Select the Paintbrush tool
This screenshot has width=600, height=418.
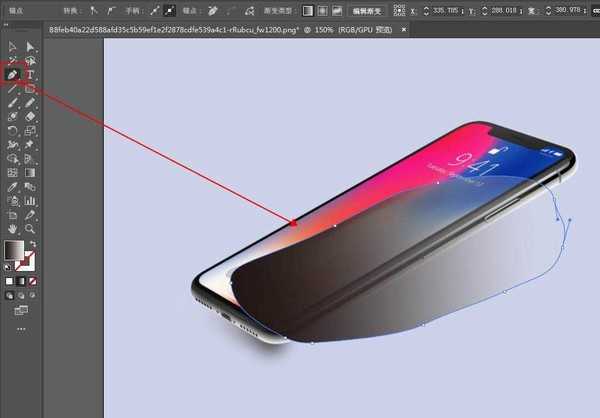click(13, 102)
